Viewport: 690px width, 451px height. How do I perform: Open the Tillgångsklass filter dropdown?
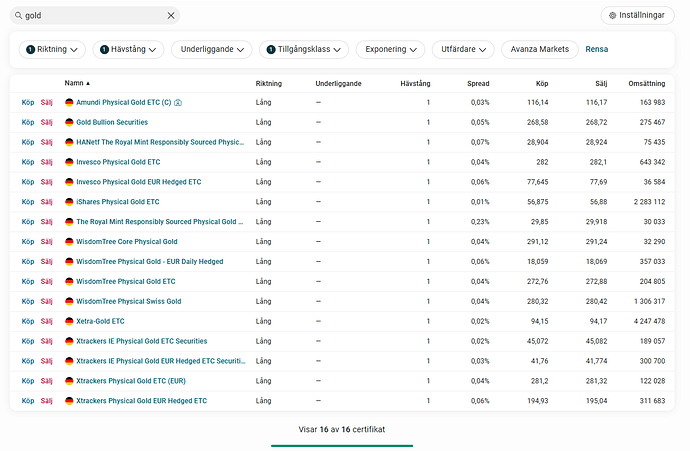click(303, 49)
